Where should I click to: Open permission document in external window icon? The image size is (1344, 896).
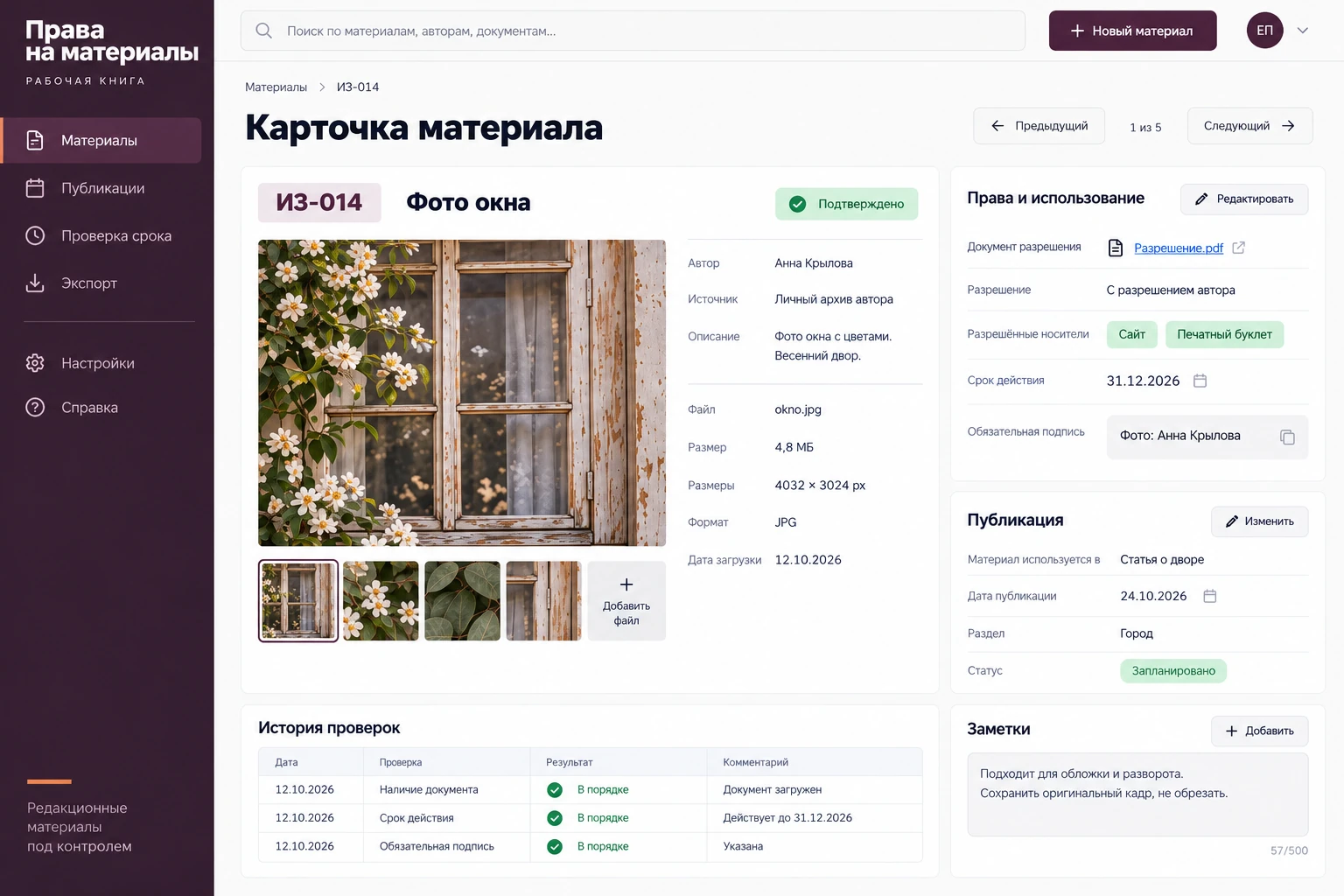click(1238, 248)
